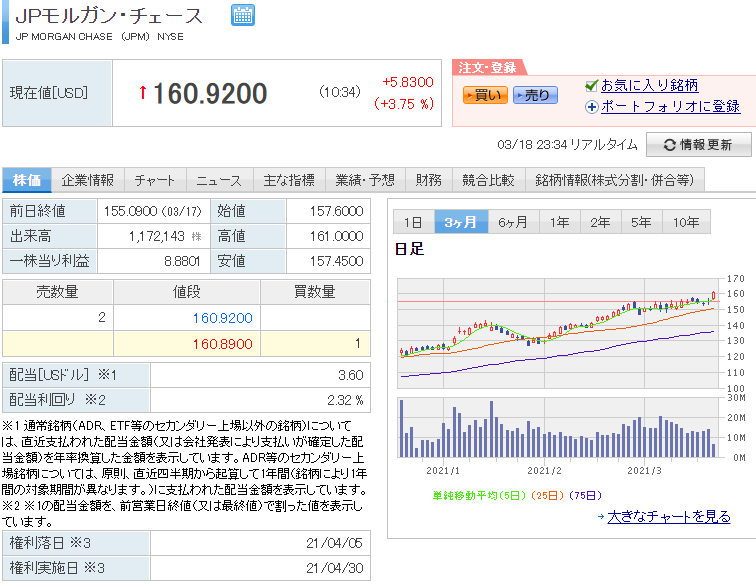This screenshot has width=756, height=587.
Task: Click the 権利落日 date 21/04/05
Action: (x=335, y=543)
